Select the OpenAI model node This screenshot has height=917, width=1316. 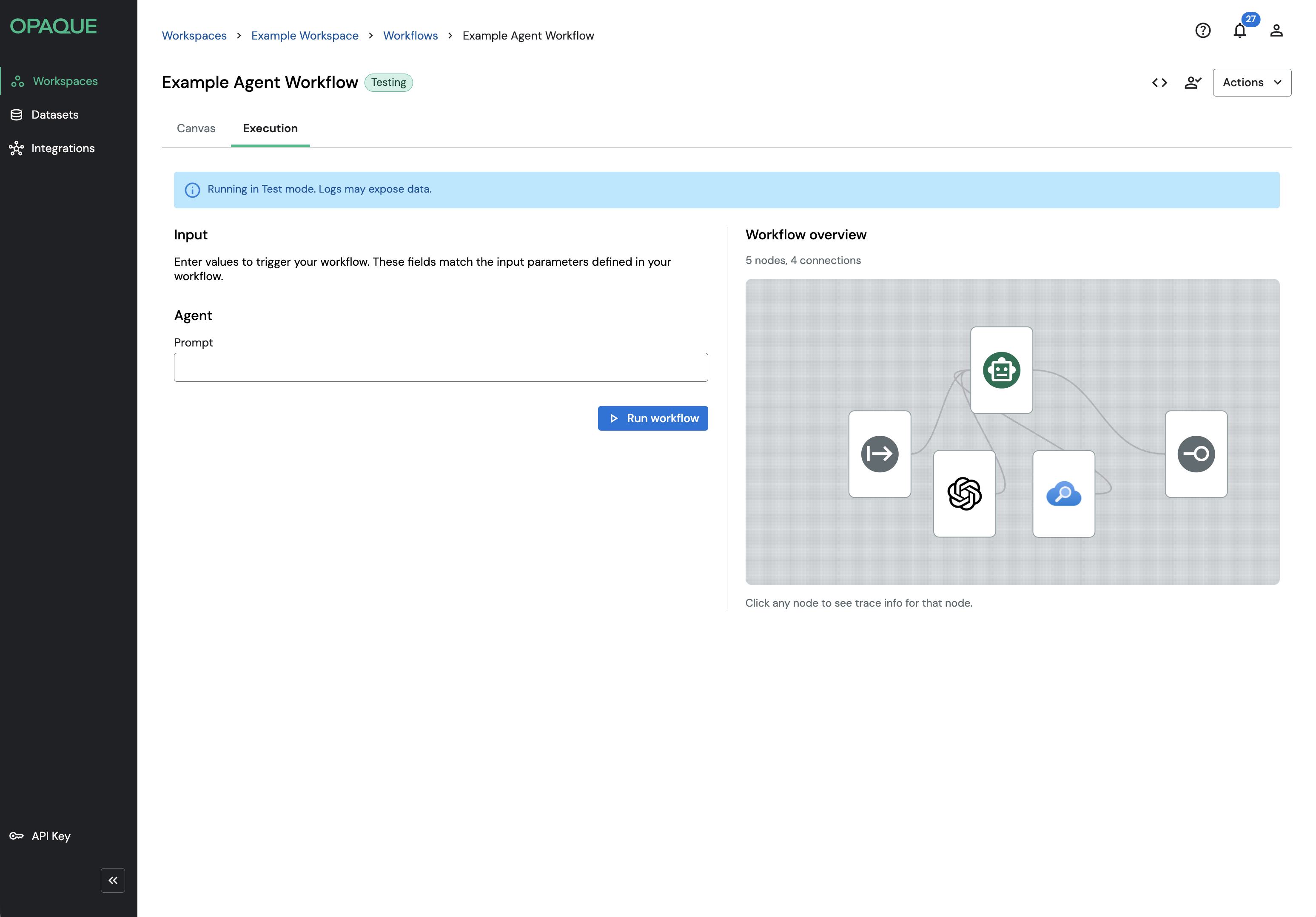[x=964, y=493]
